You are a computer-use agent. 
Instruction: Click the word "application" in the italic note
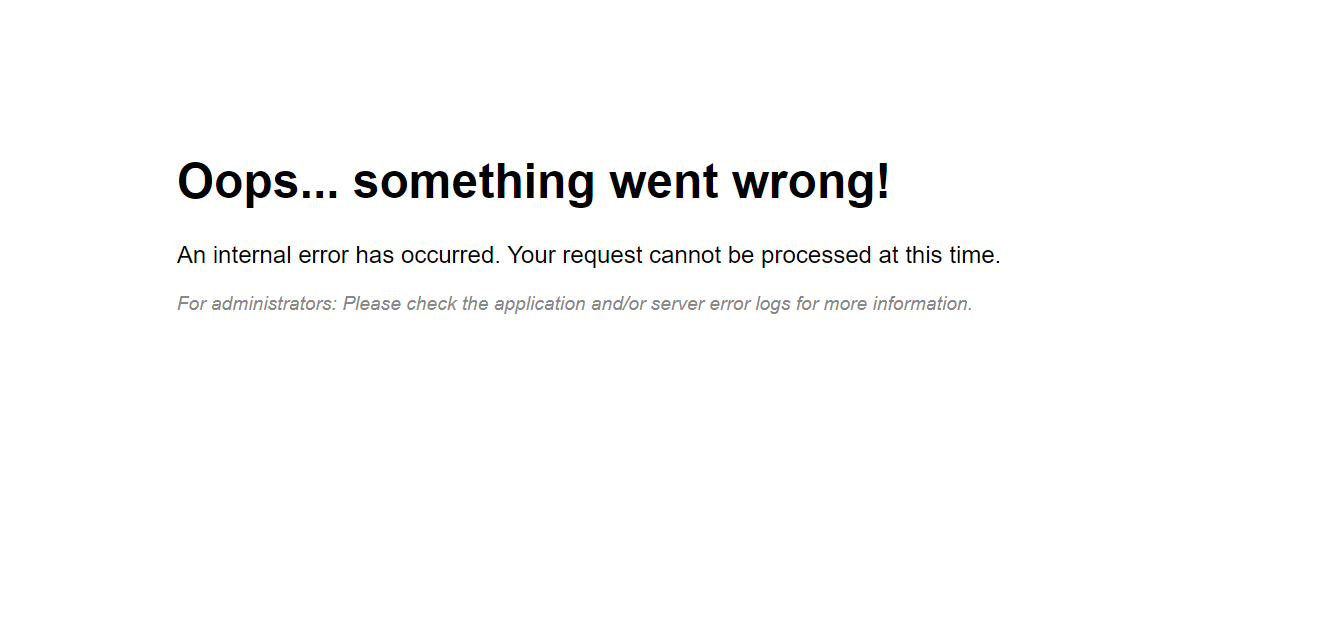point(539,304)
